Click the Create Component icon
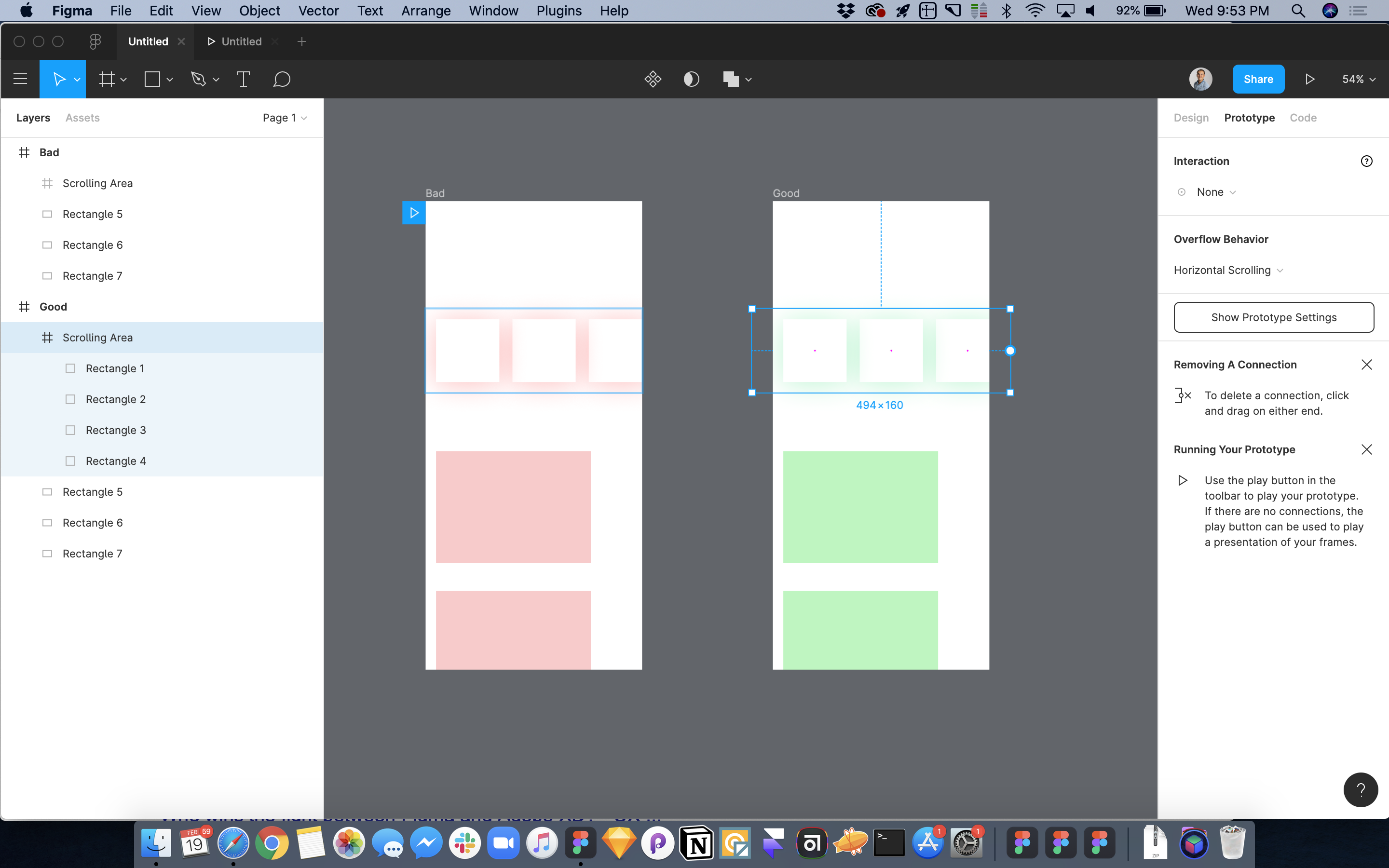The image size is (1389, 868). point(653,79)
